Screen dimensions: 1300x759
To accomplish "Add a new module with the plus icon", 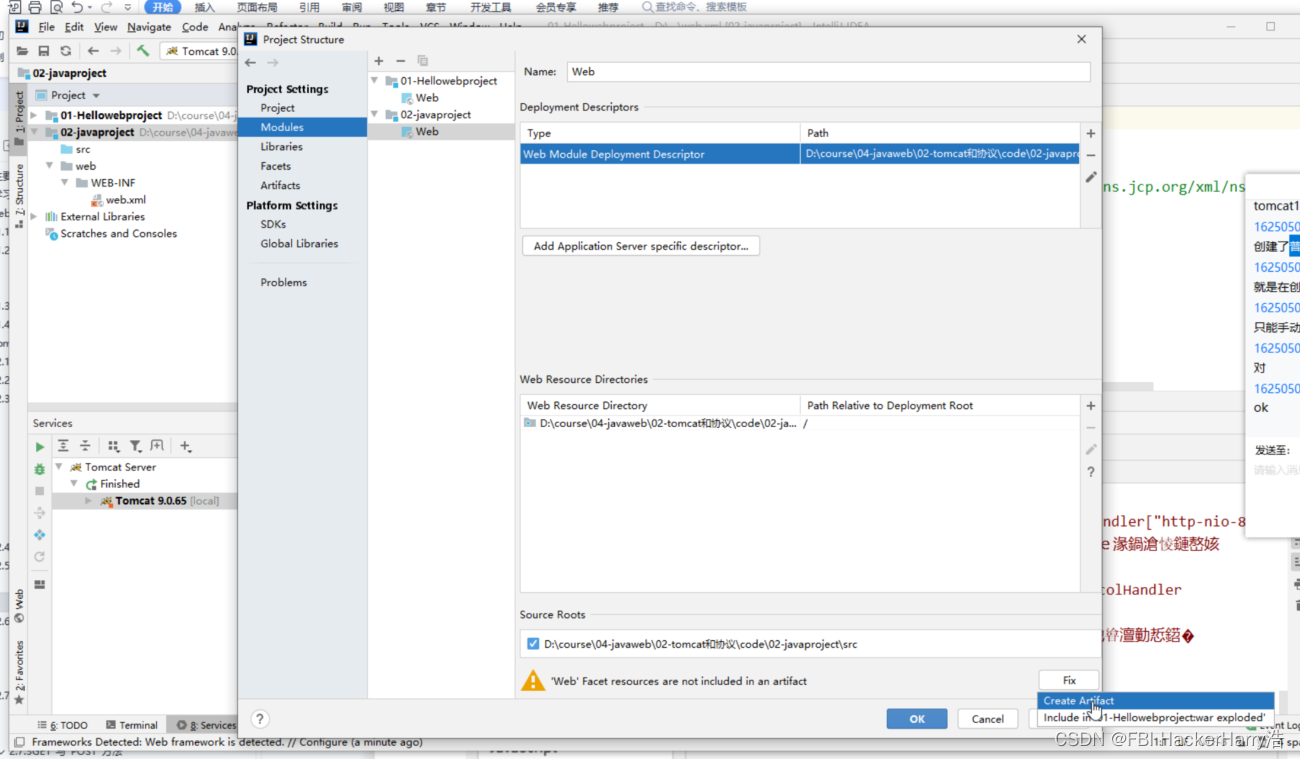I will (379, 61).
